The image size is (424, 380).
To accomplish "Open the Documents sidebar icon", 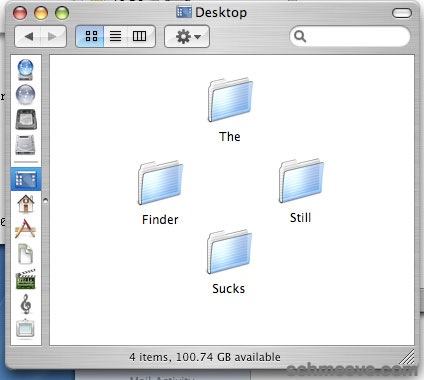I will pos(25,254).
